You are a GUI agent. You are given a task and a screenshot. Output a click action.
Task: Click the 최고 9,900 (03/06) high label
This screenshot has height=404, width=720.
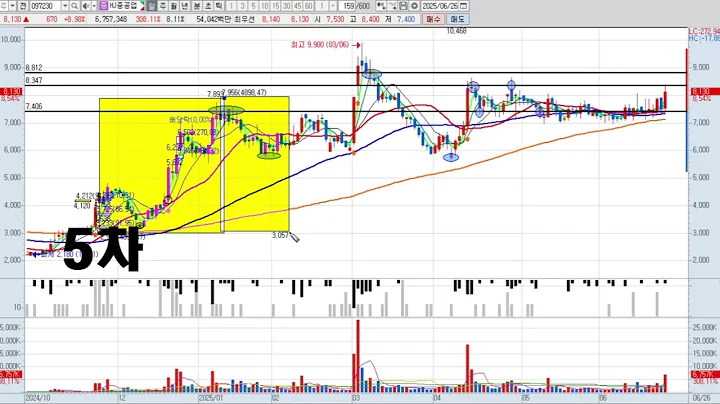click(320, 45)
